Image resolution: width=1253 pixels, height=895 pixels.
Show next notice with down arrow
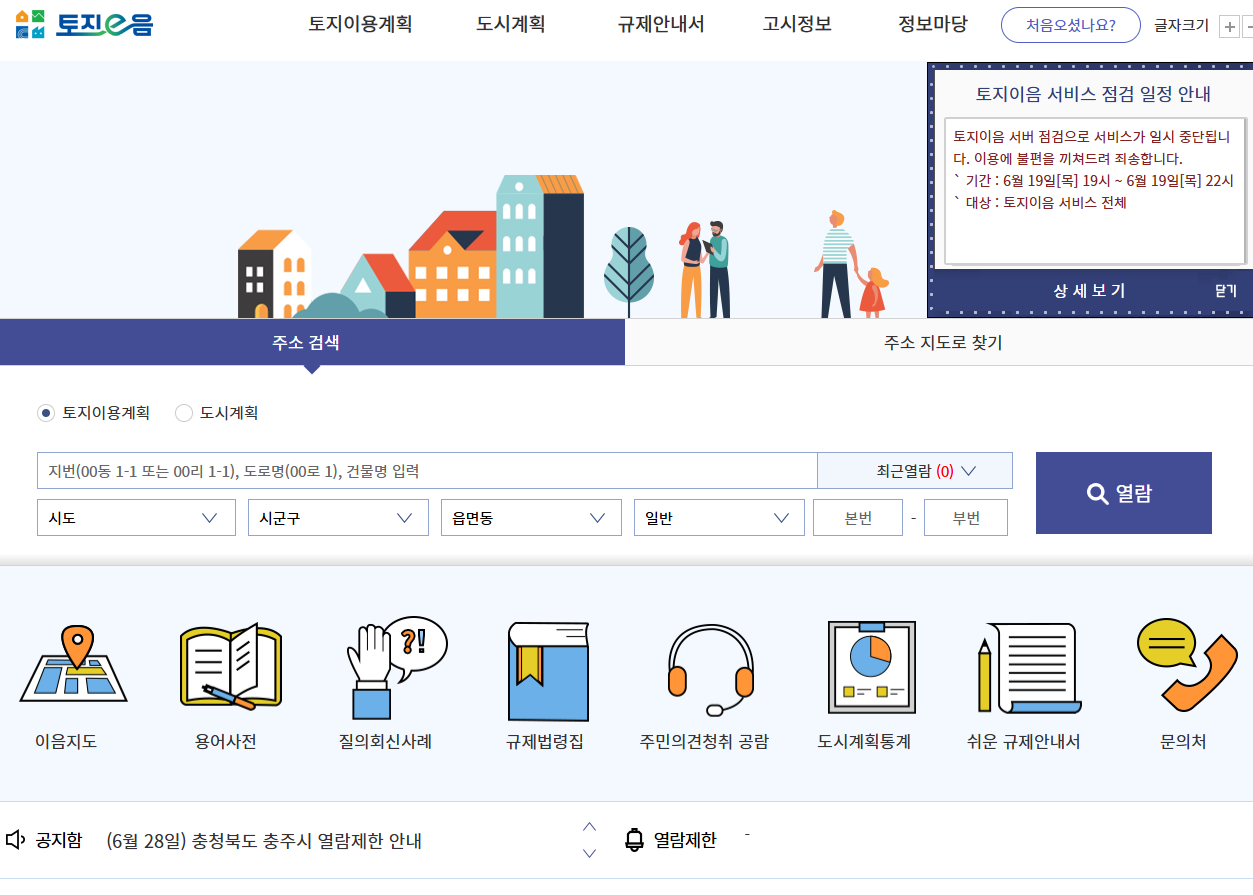click(589, 853)
